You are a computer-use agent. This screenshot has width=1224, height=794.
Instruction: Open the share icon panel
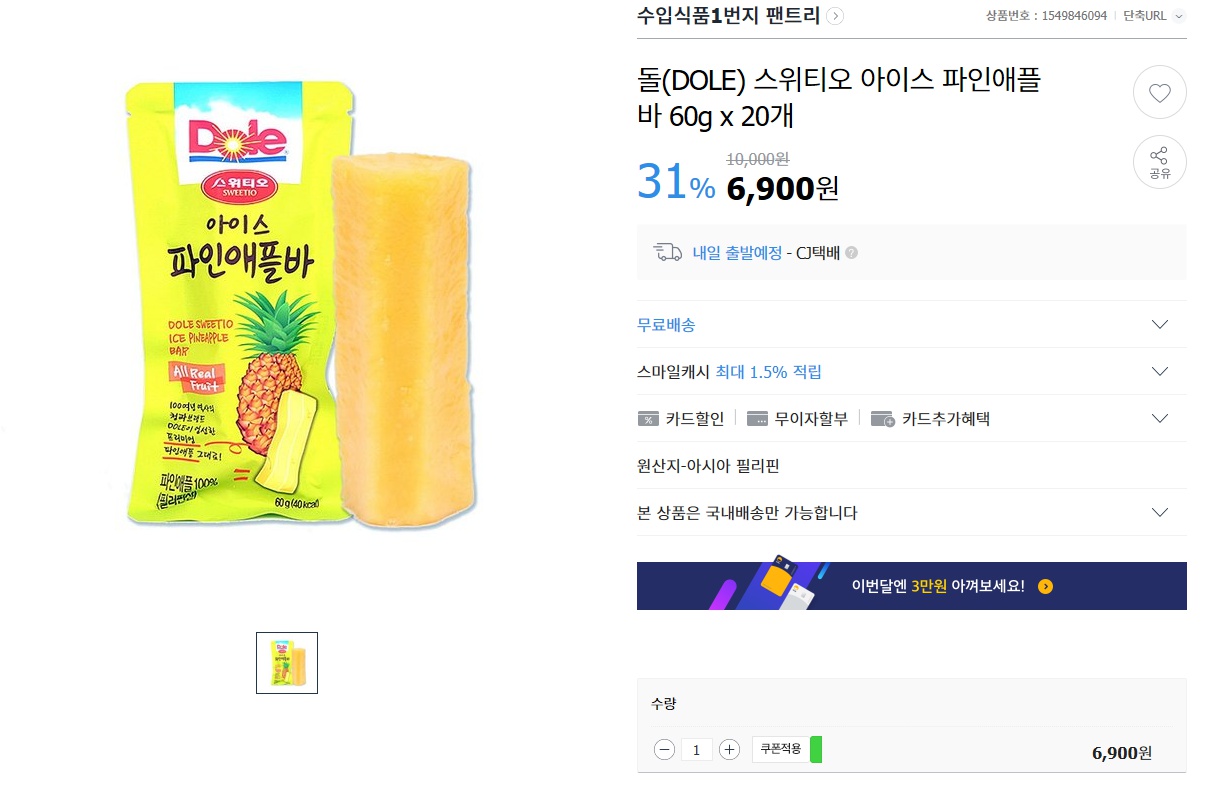(1159, 162)
